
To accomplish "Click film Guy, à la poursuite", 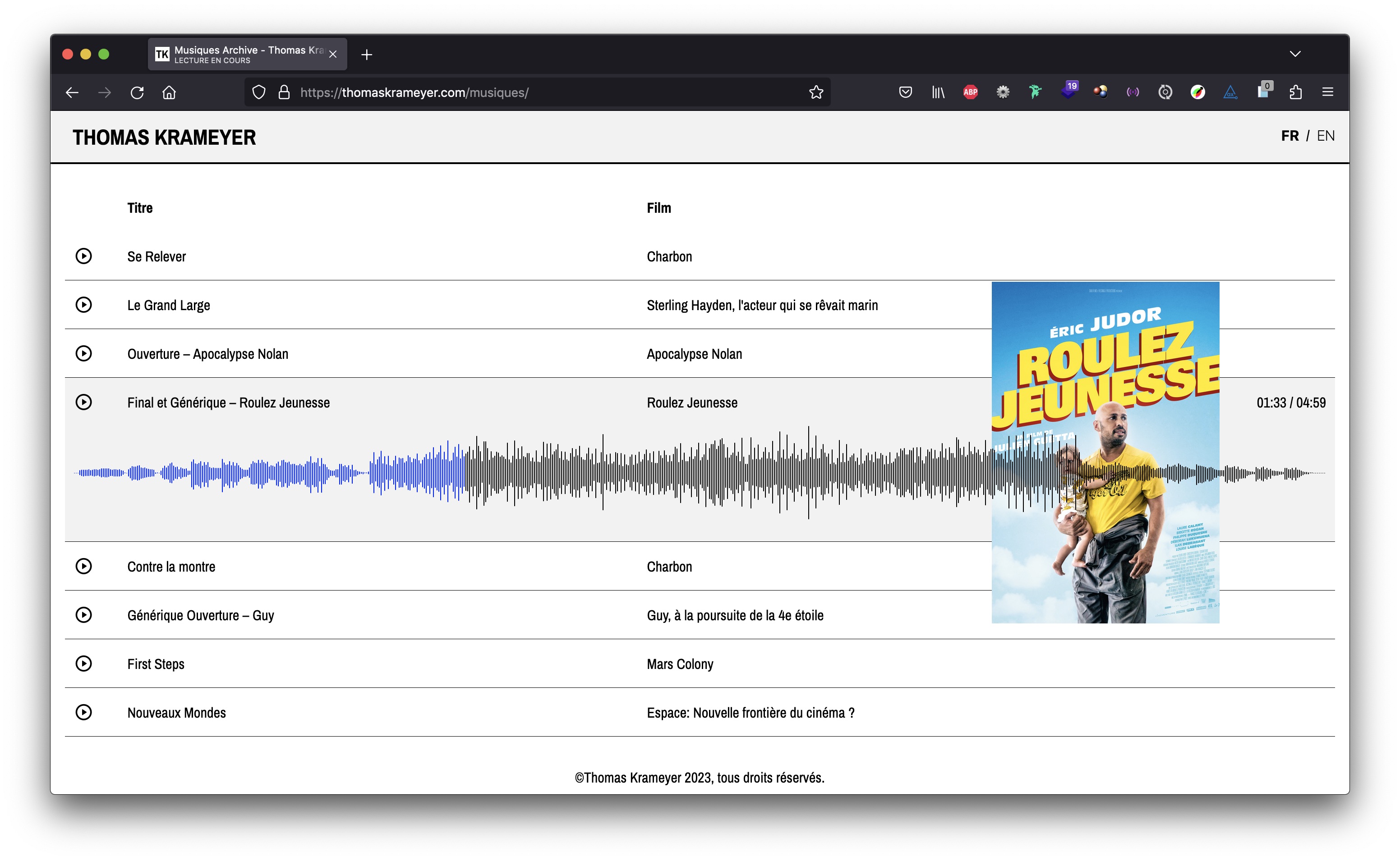I will pyautogui.click(x=735, y=616).
